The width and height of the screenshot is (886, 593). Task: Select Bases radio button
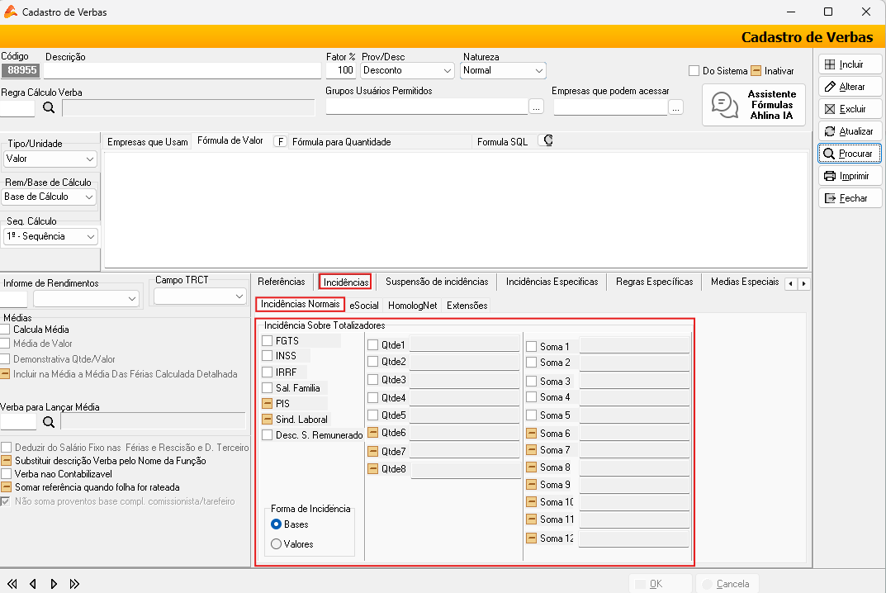(276, 524)
